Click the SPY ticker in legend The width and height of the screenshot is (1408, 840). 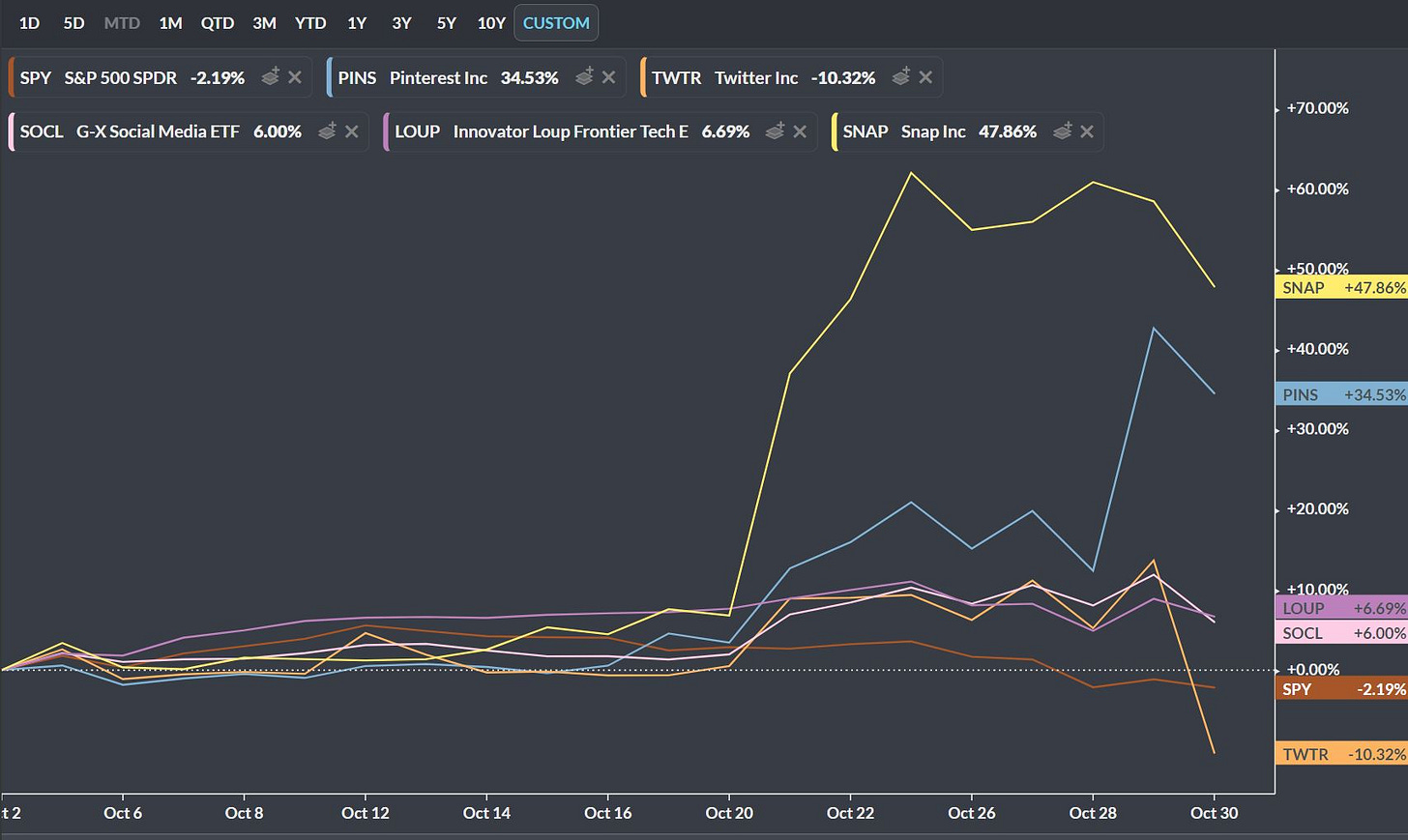pos(36,77)
